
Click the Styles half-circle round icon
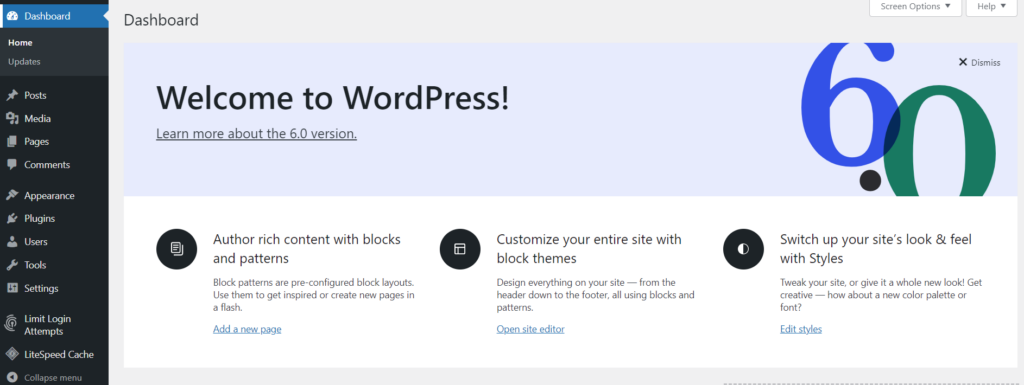tap(743, 249)
